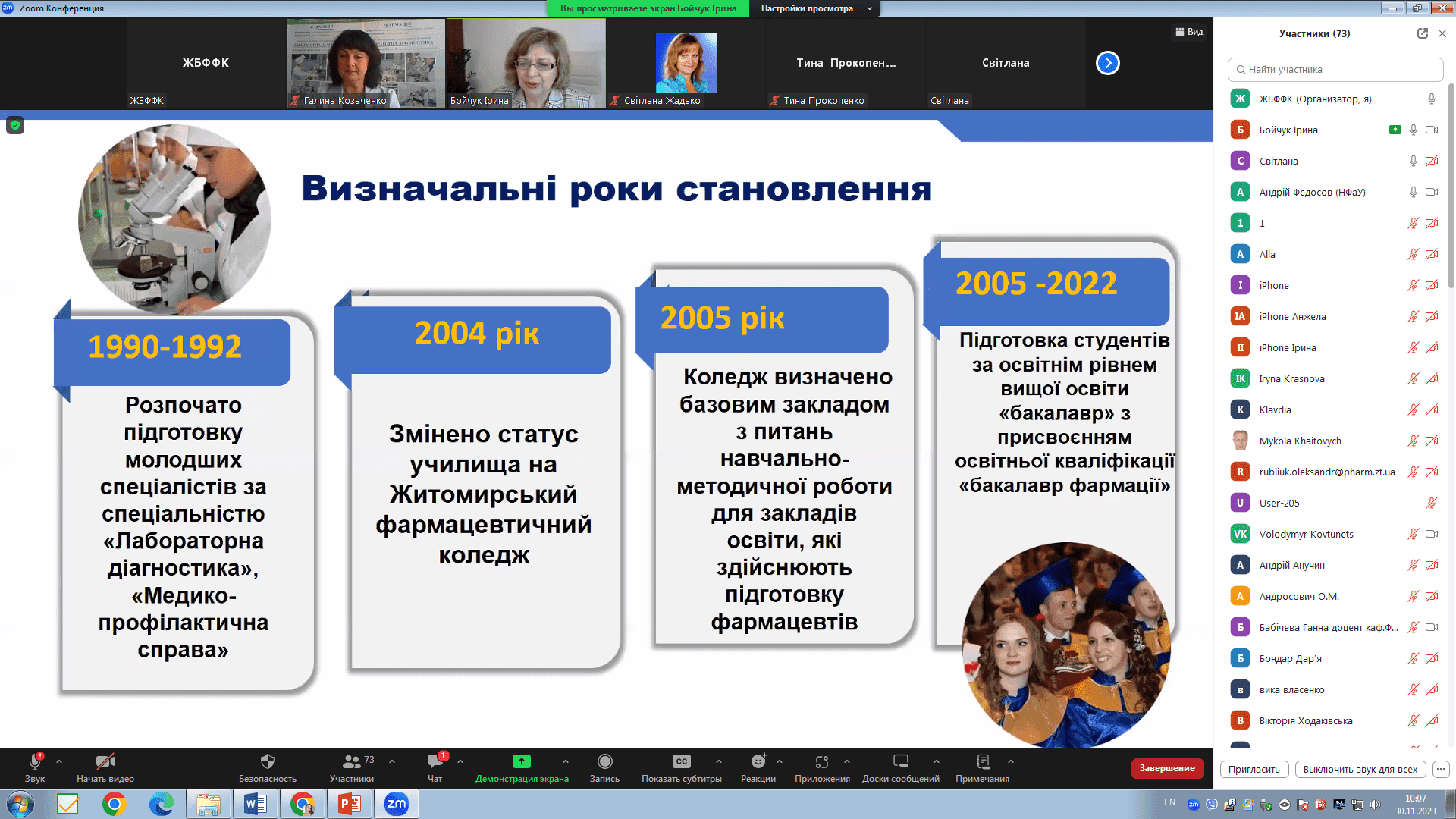Click Выключить звук для всех button
Viewport: 1456px width, 819px height.
1360,769
